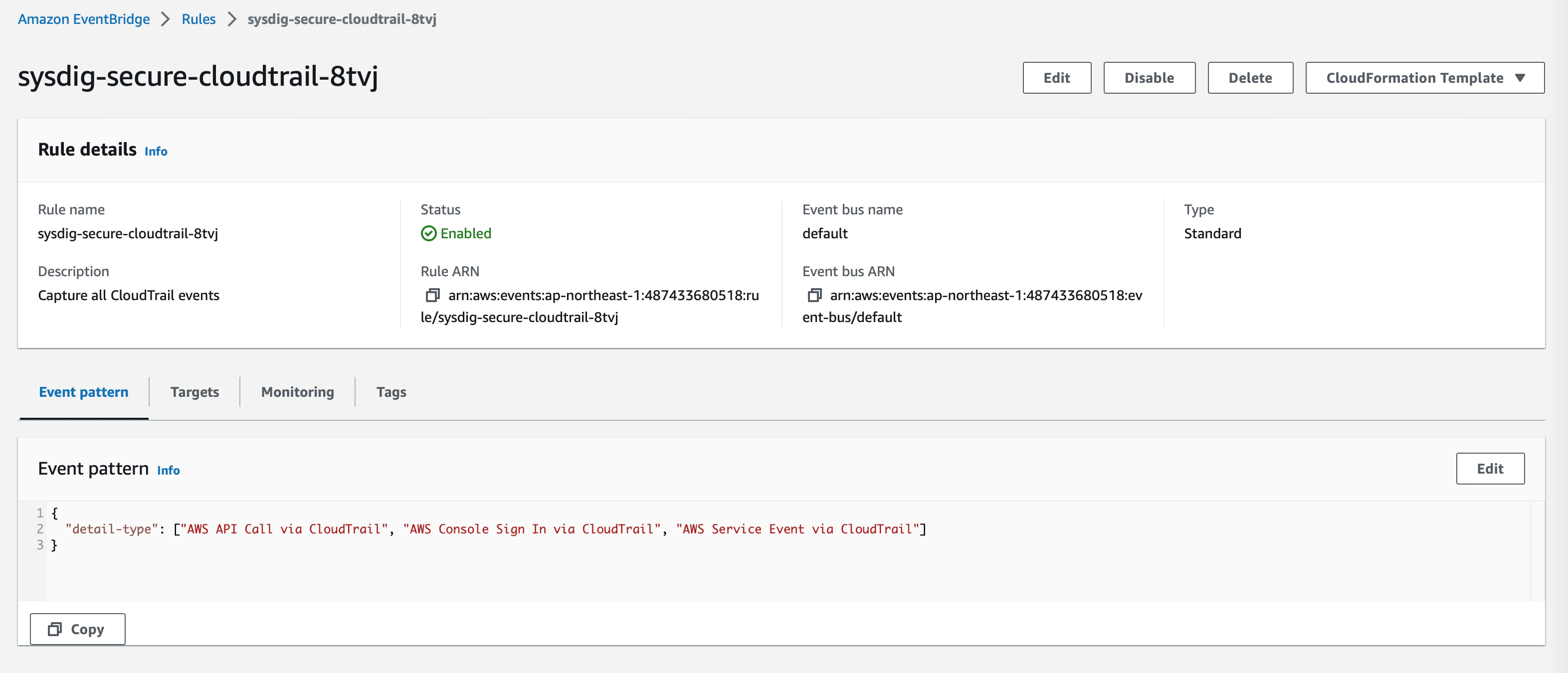
Task: Click the description text 'Capture all CloudTrail events'
Action: click(129, 296)
